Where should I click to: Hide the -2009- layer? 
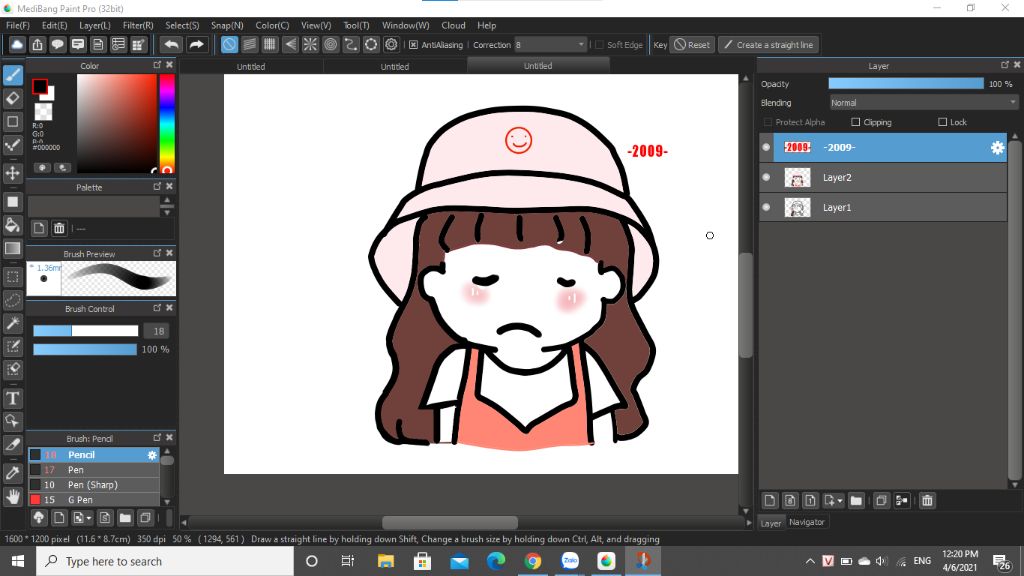coord(766,148)
